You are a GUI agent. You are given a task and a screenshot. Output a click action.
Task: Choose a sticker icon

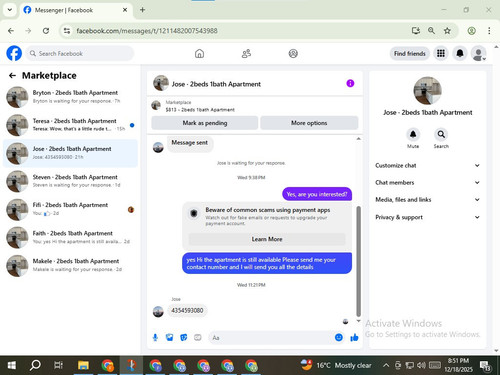point(184,338)
